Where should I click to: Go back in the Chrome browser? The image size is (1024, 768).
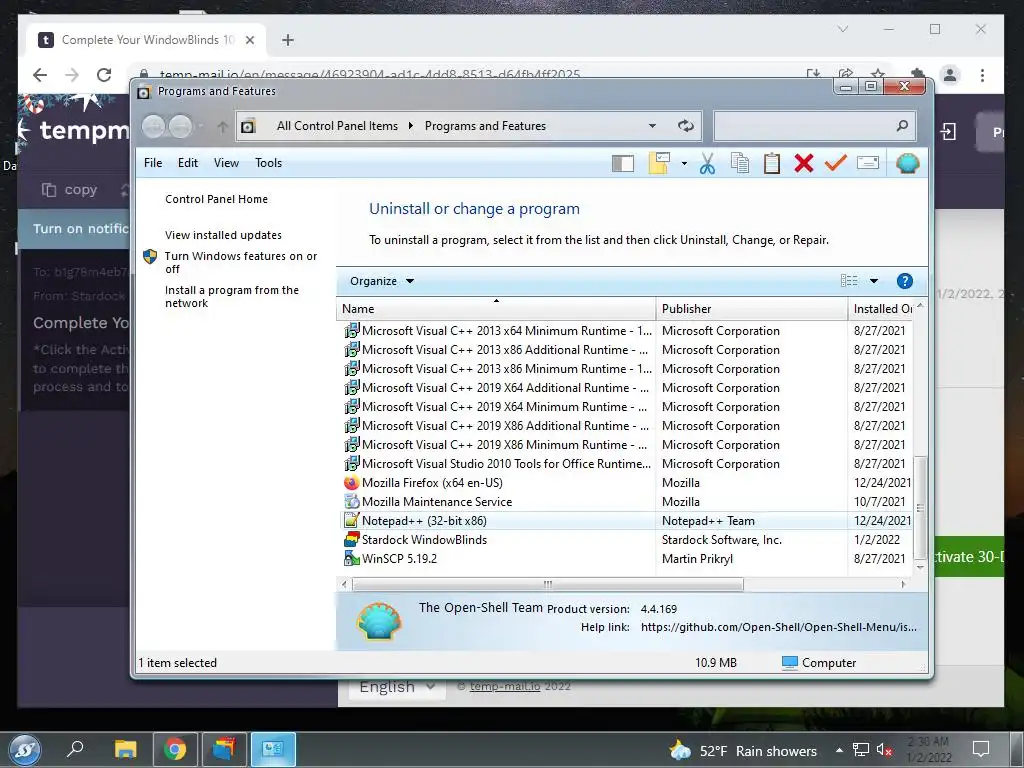point(40,75)
